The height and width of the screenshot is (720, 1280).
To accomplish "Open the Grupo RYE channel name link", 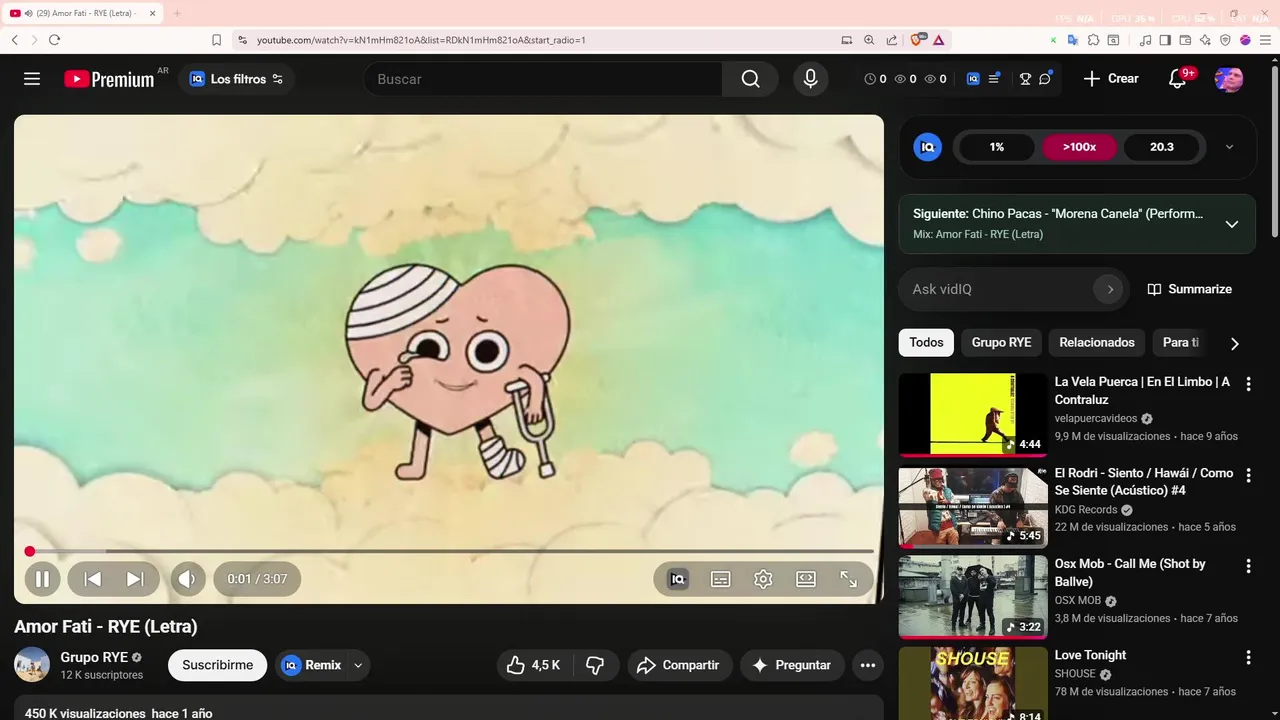I will point(94,657).
